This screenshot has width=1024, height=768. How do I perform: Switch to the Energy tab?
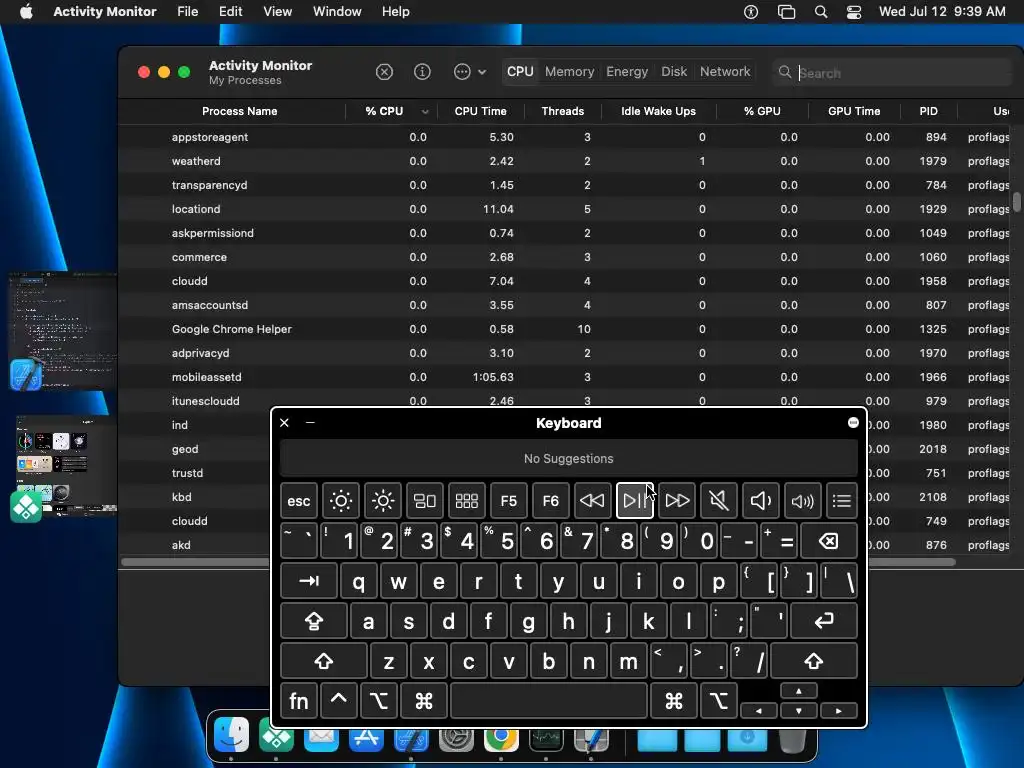(x=627, y=72)
